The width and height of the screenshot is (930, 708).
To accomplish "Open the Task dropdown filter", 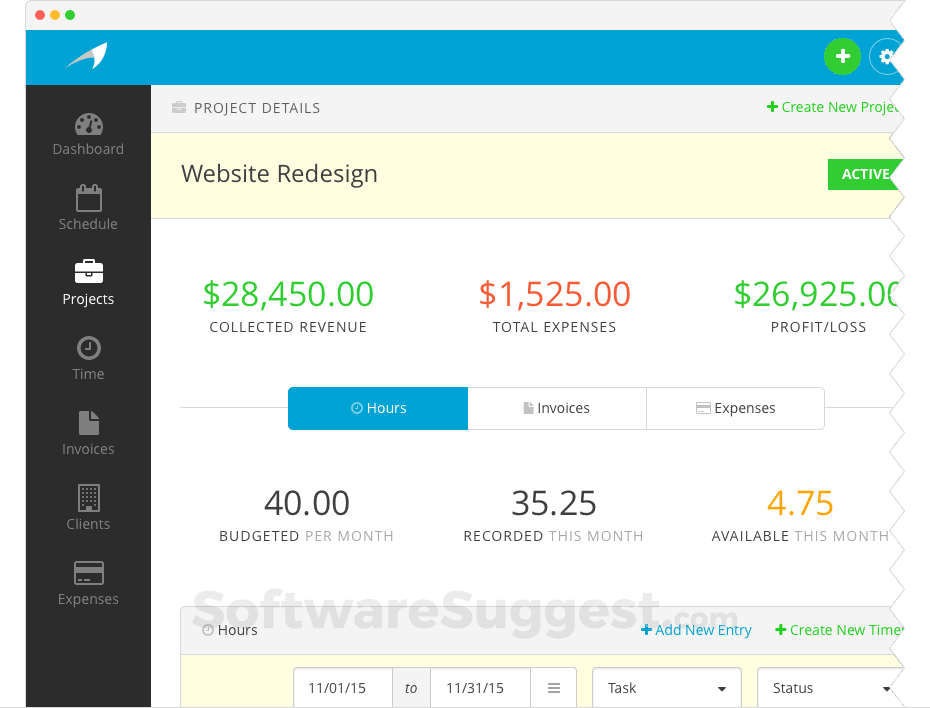I will pos(667,688).
